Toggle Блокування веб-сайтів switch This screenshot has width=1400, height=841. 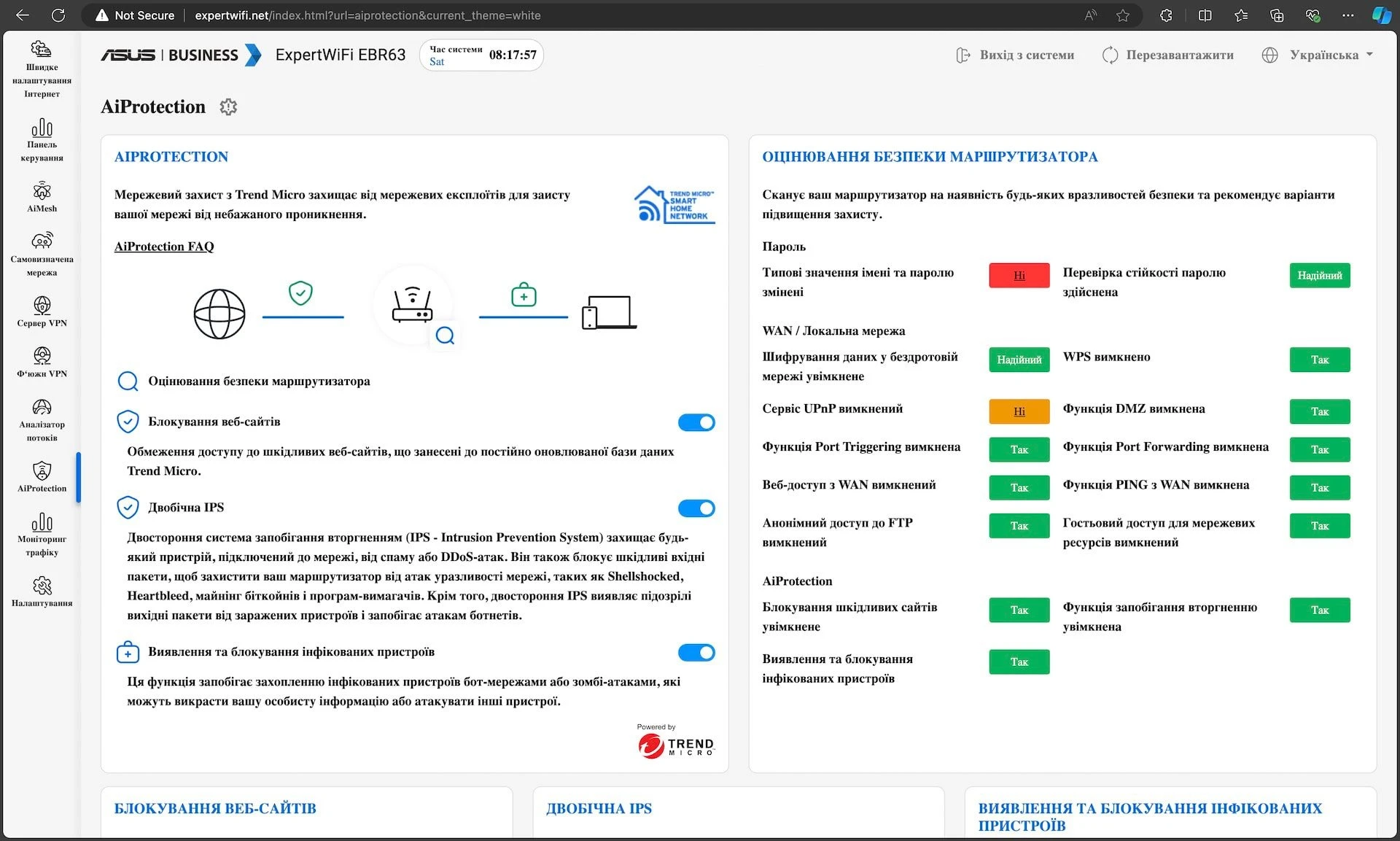pyautogui.click(x=696, y=422)
